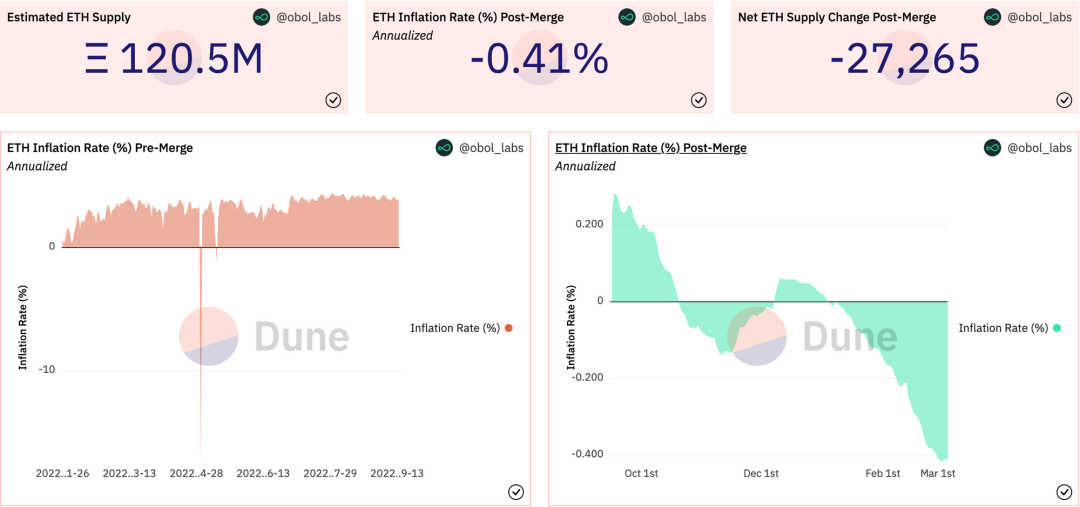1080x507 pixels.
Task: Click obol_labs avatar on the -0.41% counter card
Action: 627,17
